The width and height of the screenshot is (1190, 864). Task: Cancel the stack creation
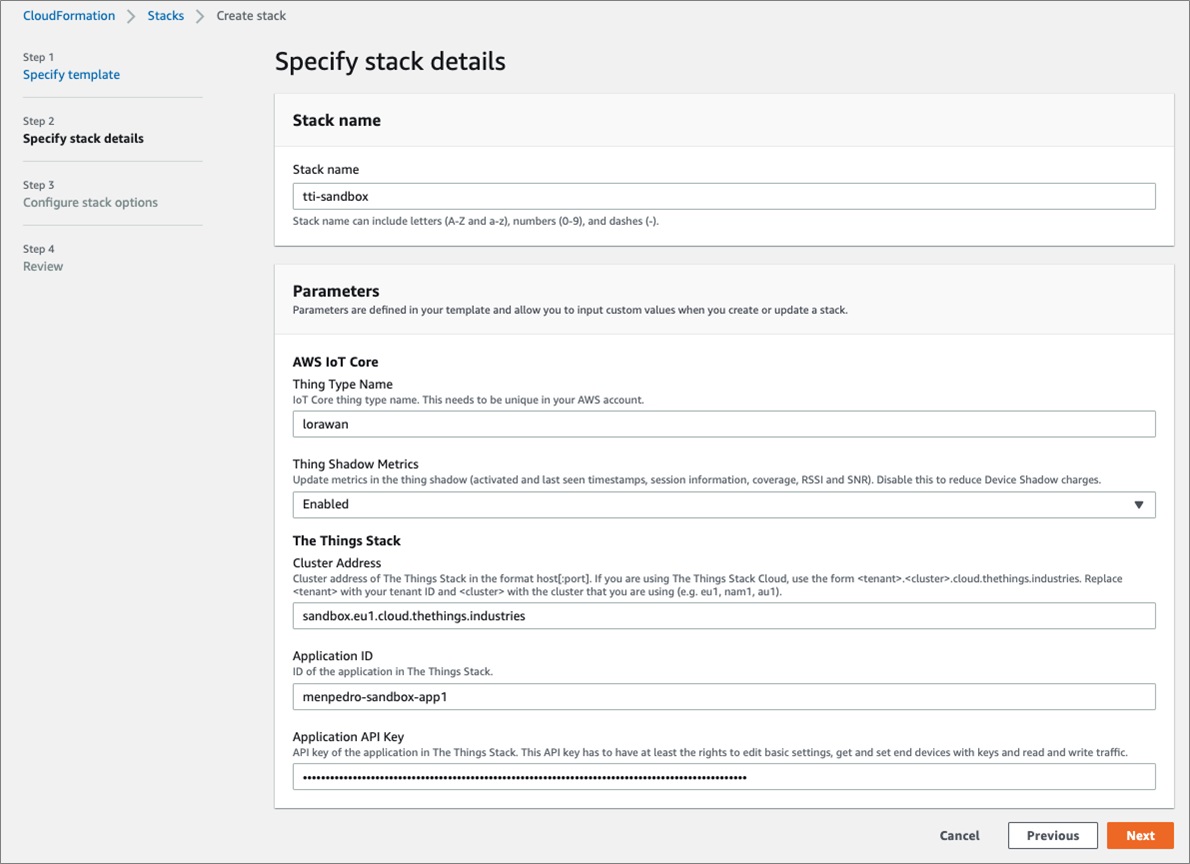[959, 835]
